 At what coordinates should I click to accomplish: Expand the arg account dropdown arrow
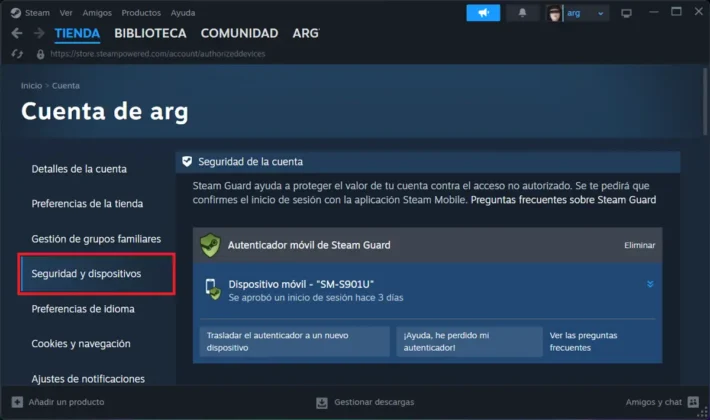600,14
